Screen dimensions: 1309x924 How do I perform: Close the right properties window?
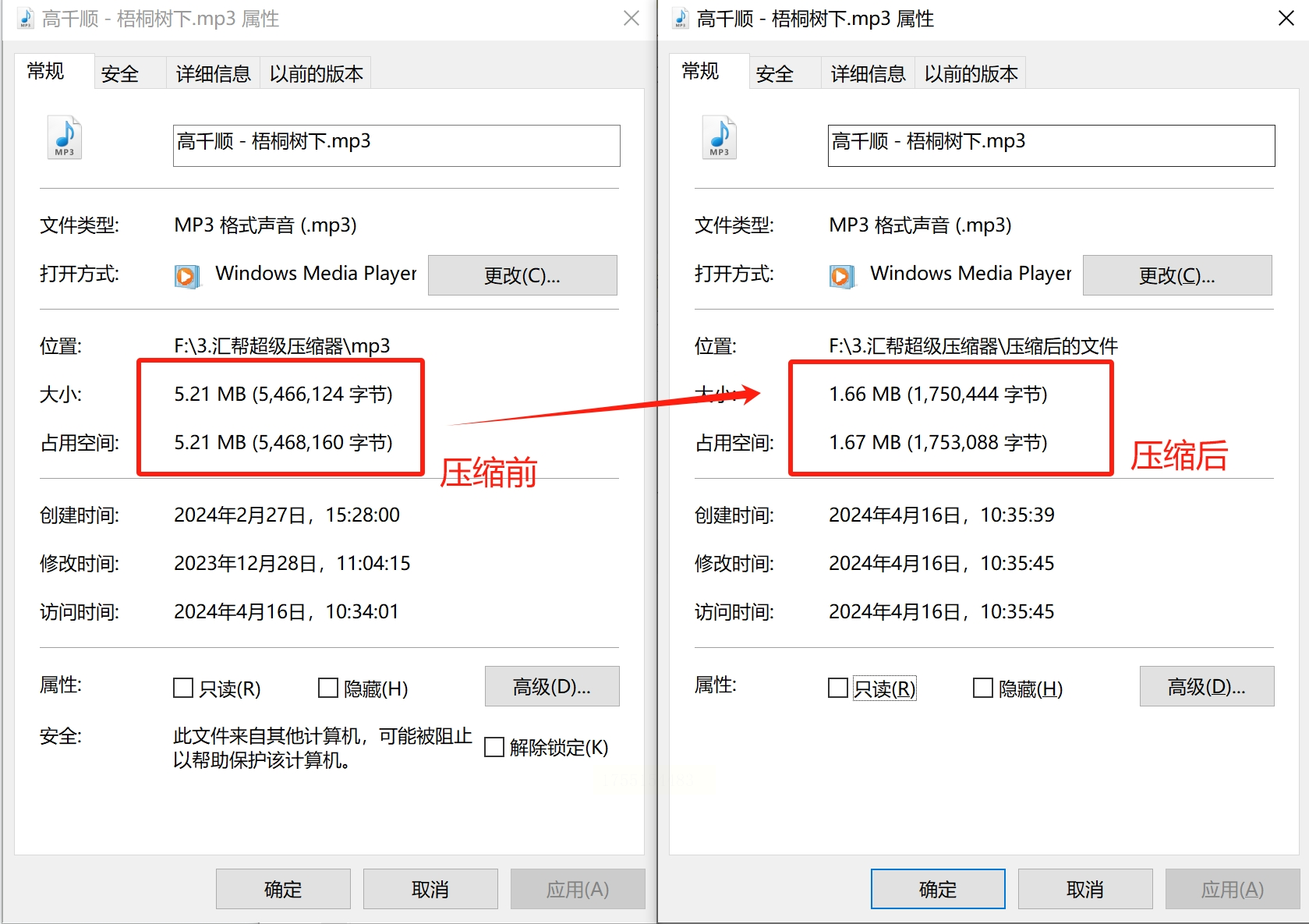1286,18
